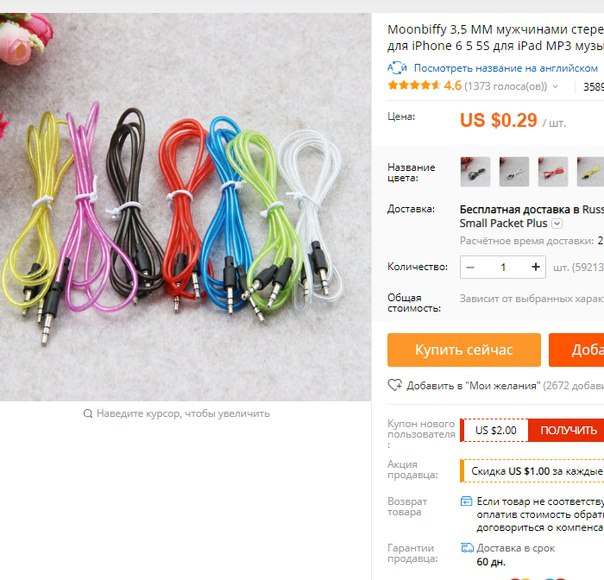
Task: Click the orange star rating icons
Action: [x=414, y=85]
